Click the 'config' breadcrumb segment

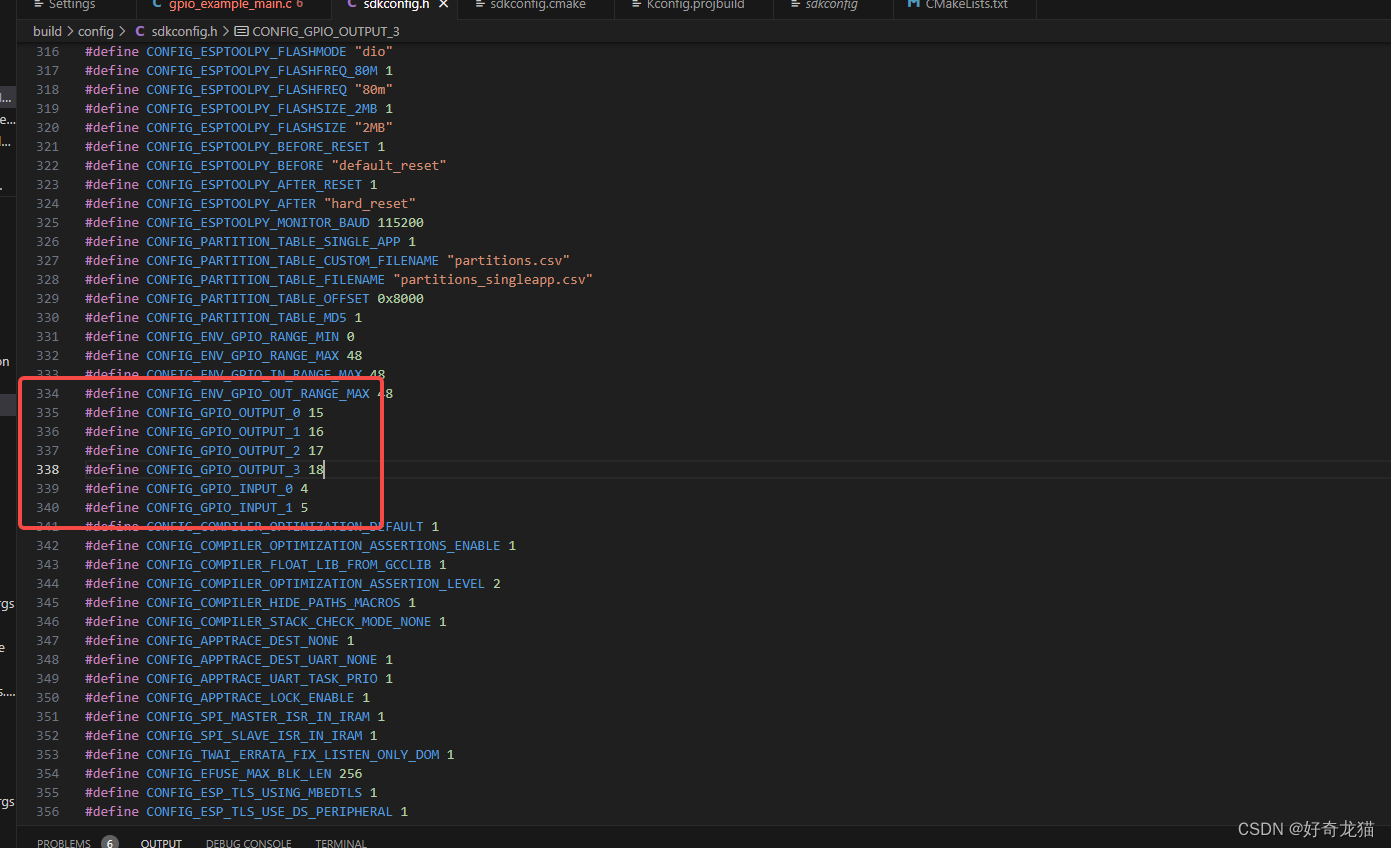click(96, 32)
